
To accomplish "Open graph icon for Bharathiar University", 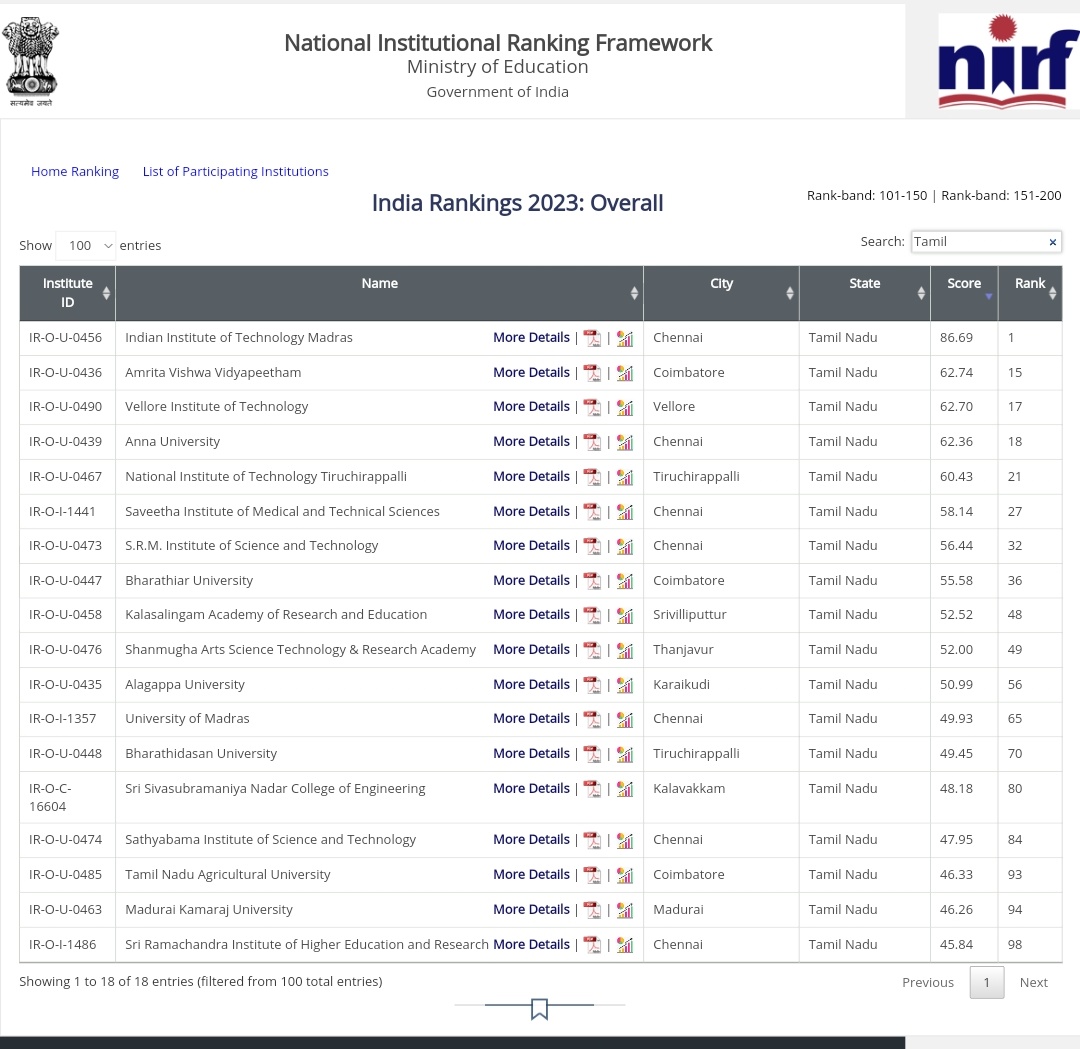I will coord(625,581).
